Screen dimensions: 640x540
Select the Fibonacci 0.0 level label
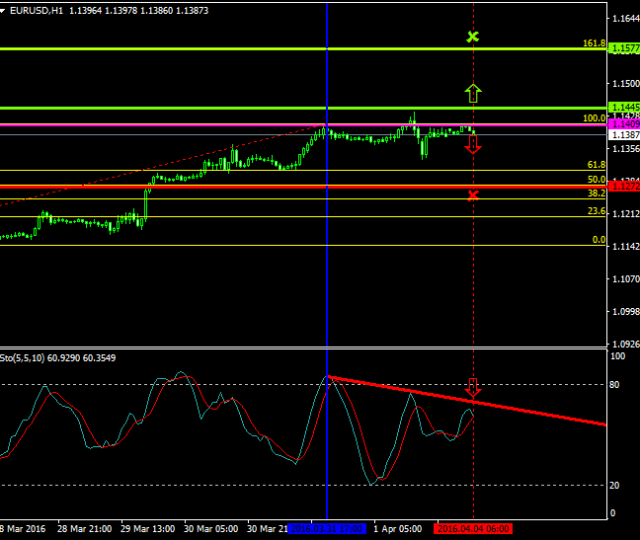598,240
